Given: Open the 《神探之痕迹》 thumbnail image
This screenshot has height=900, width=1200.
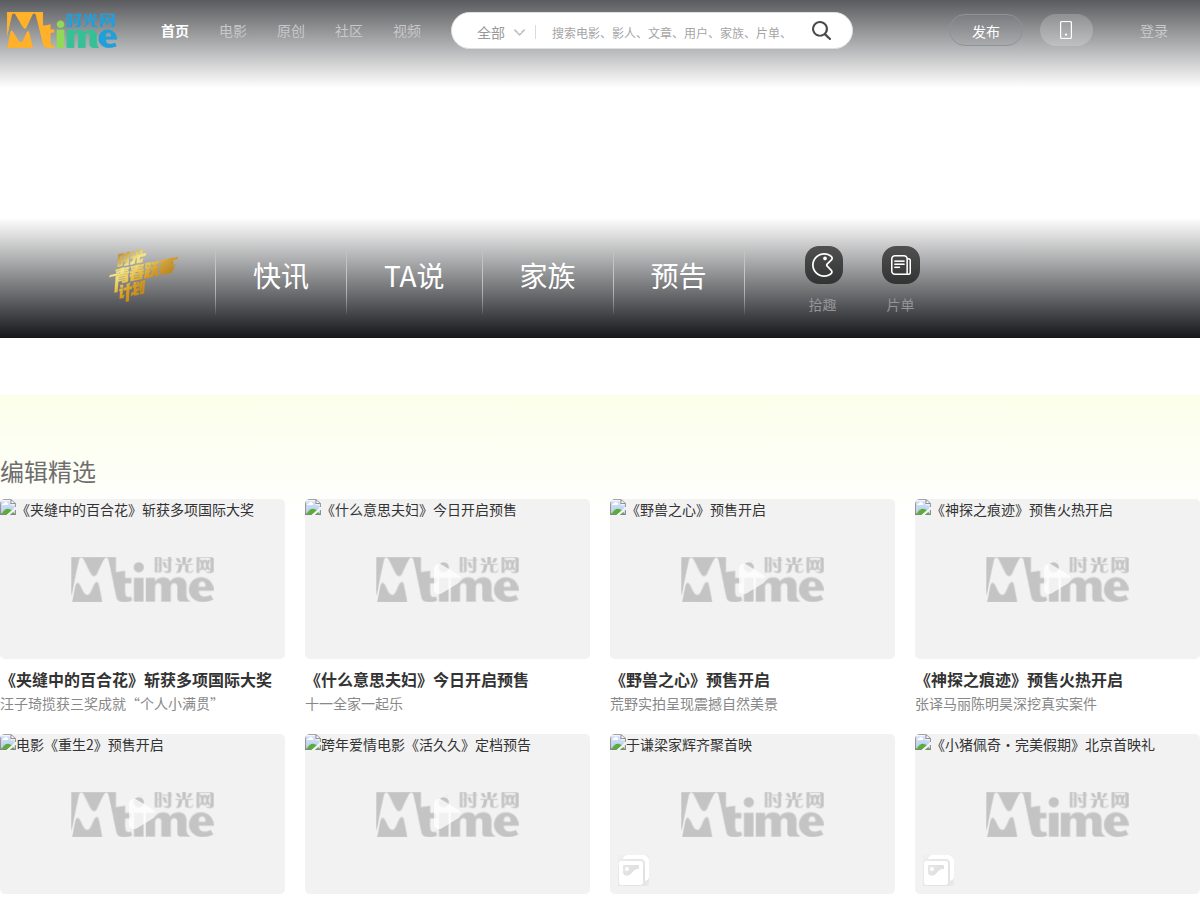Looking at the screenshot, I should [x=1057, y=579].
